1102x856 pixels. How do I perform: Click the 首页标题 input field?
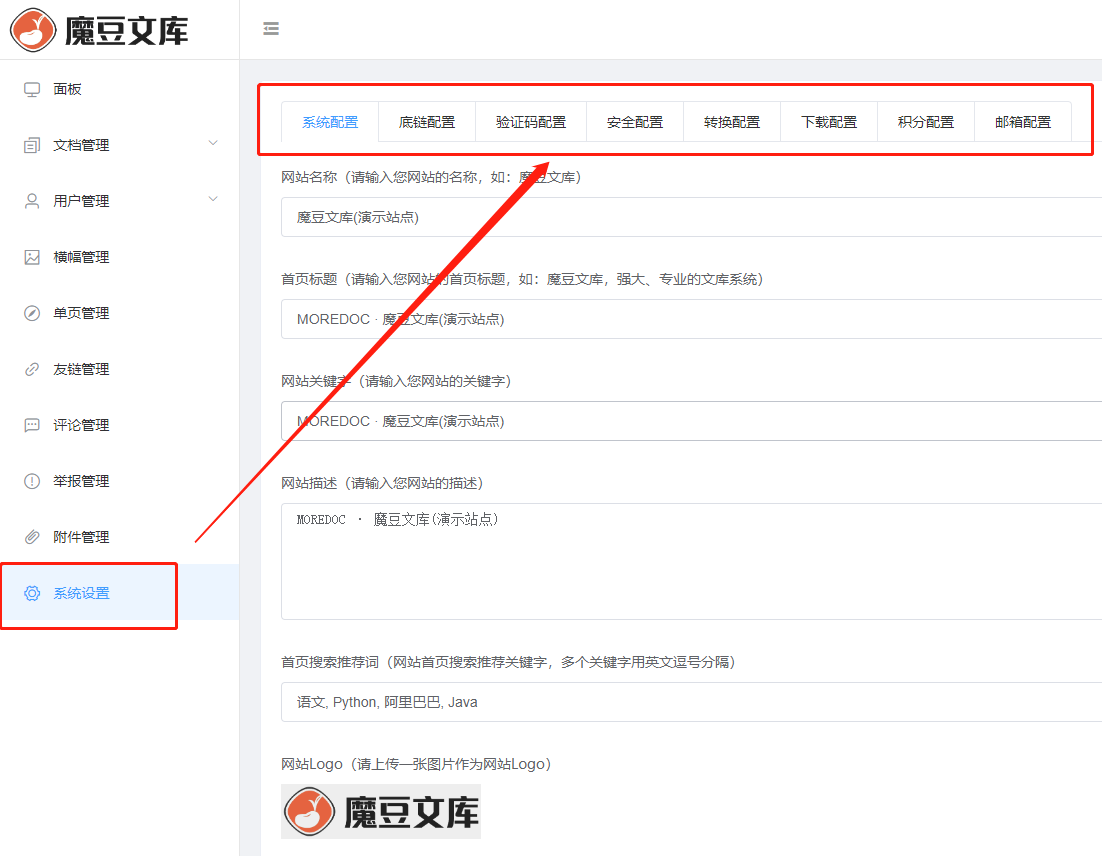(692, 319)
